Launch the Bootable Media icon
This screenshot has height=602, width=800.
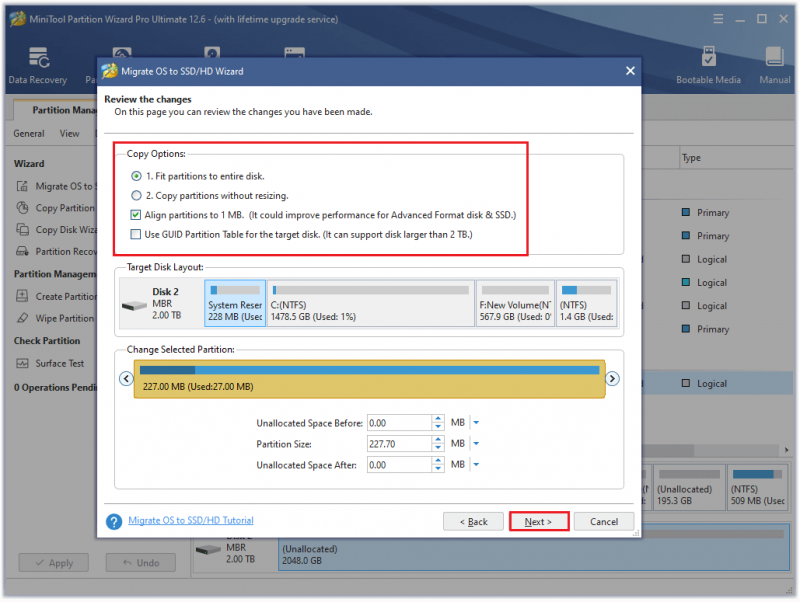pyautogui.click(x=708, y=57)
